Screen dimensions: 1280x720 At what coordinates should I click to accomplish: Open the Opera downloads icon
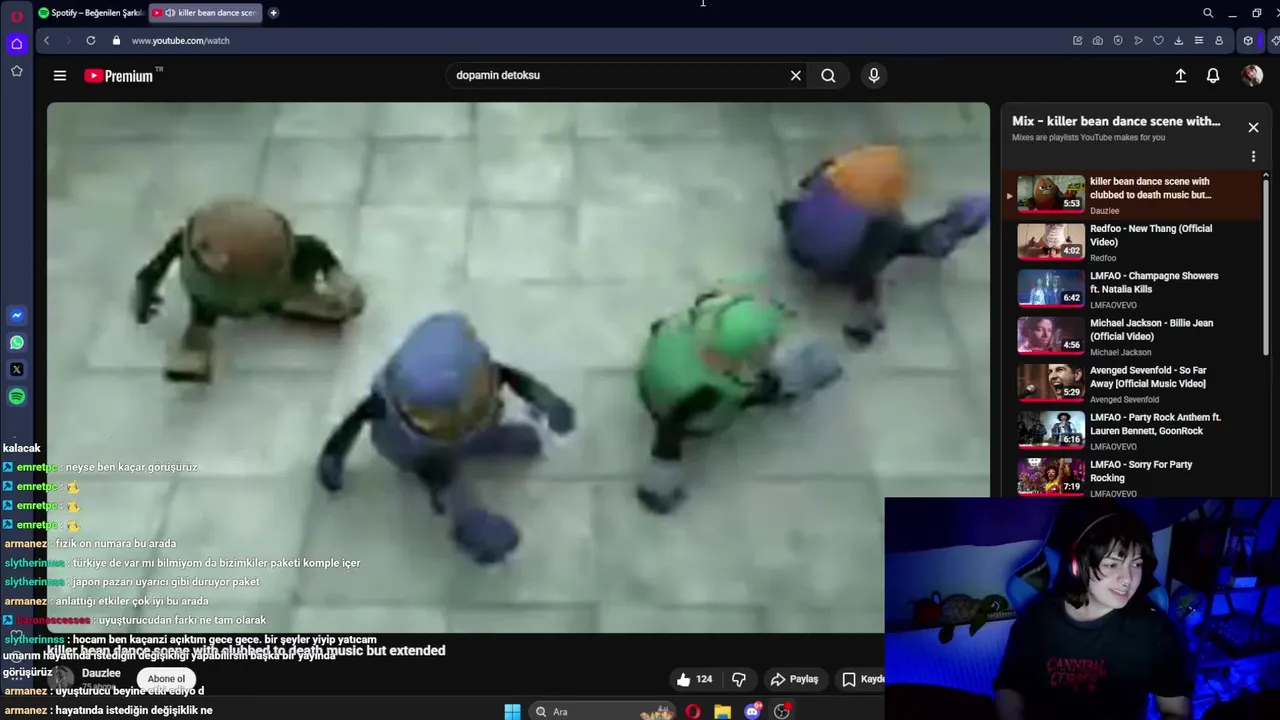click(x=1178, y=40)
